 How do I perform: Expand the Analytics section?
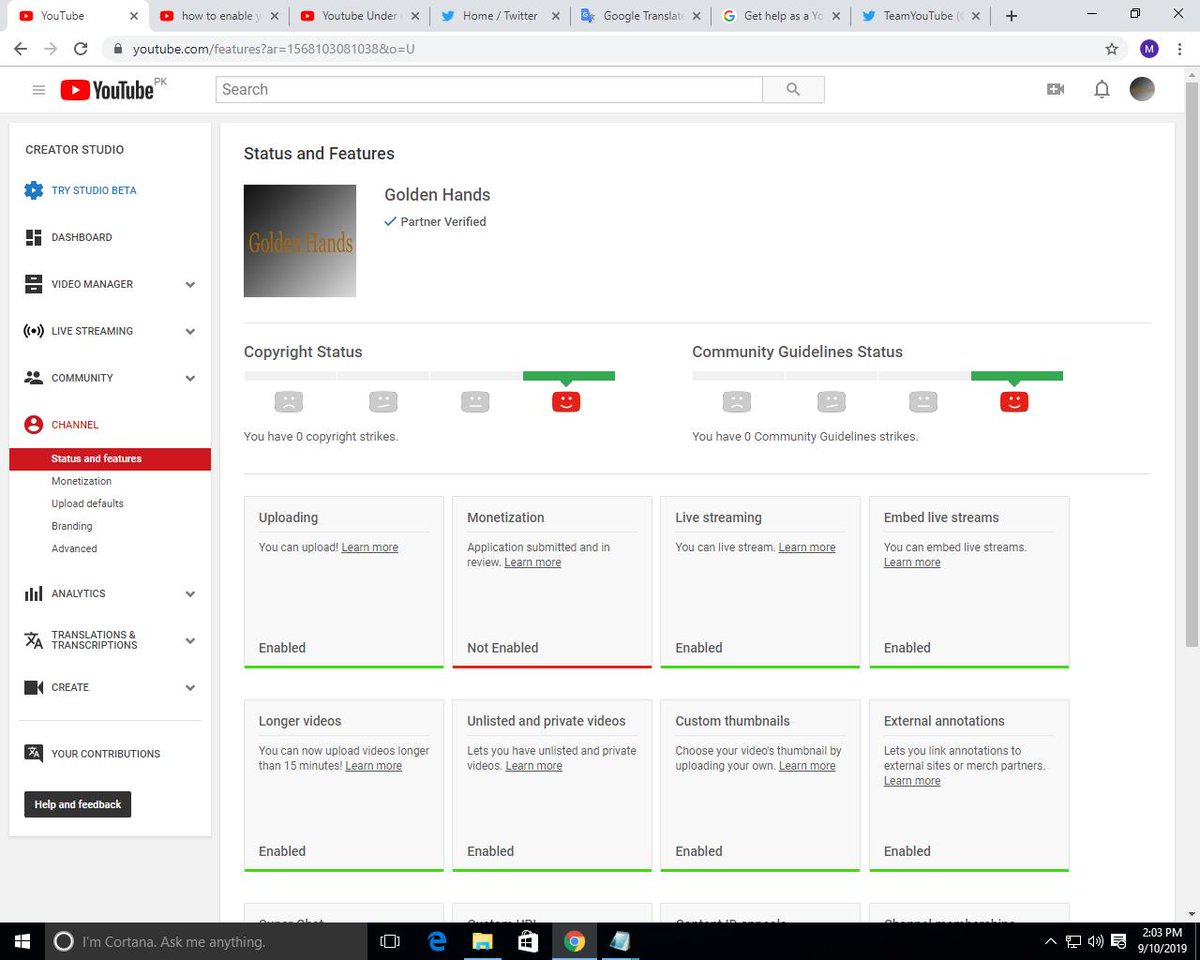[190, 594]
